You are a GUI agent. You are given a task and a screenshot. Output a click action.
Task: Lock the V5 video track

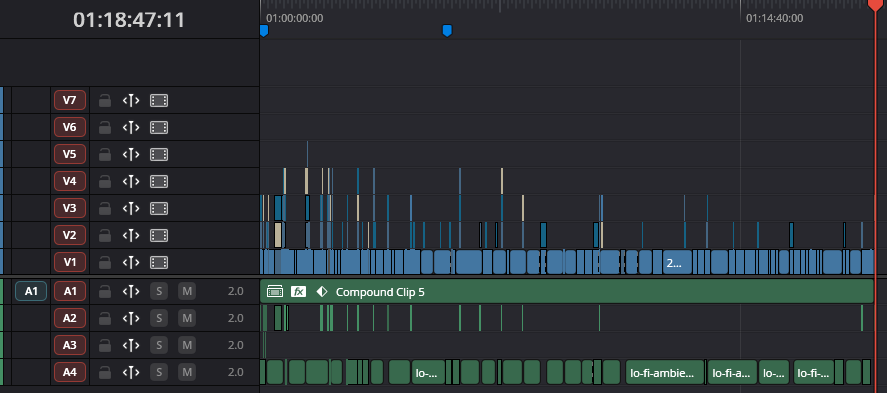(x=105, y=154)
